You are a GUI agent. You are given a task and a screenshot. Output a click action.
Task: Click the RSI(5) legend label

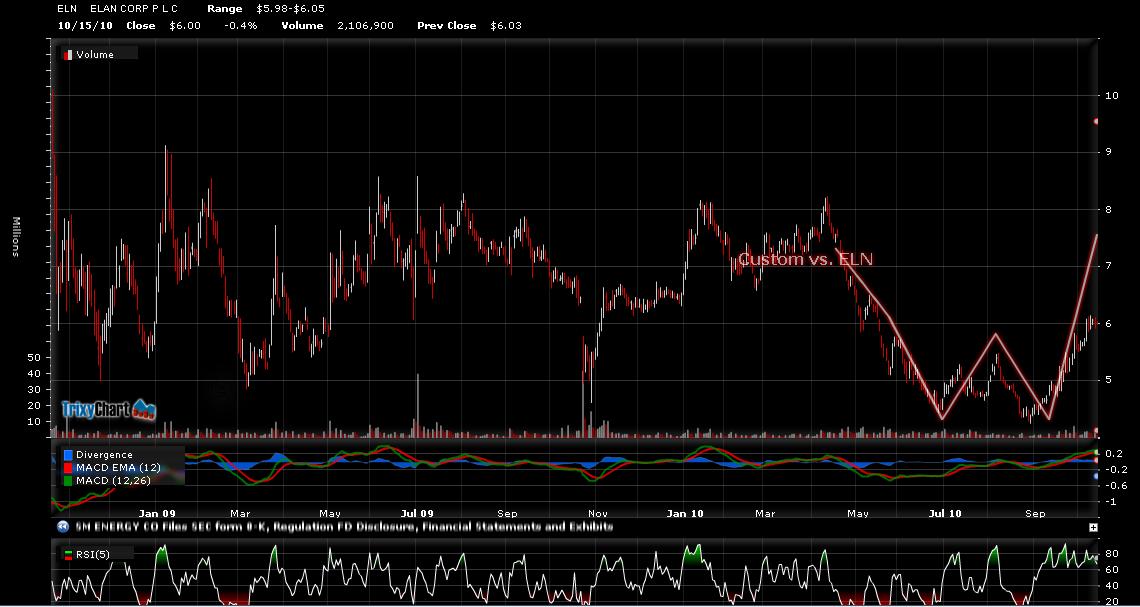[91, 554]
